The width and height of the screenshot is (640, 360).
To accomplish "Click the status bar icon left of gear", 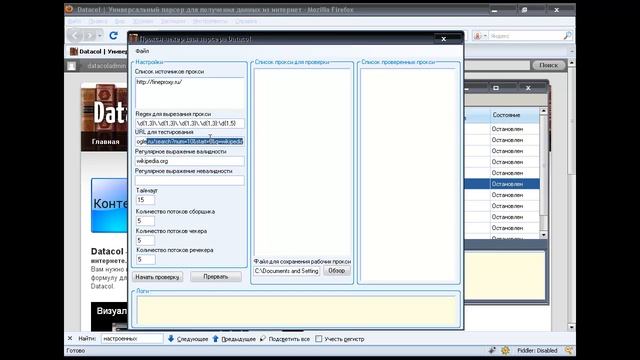I will point(492,350).
